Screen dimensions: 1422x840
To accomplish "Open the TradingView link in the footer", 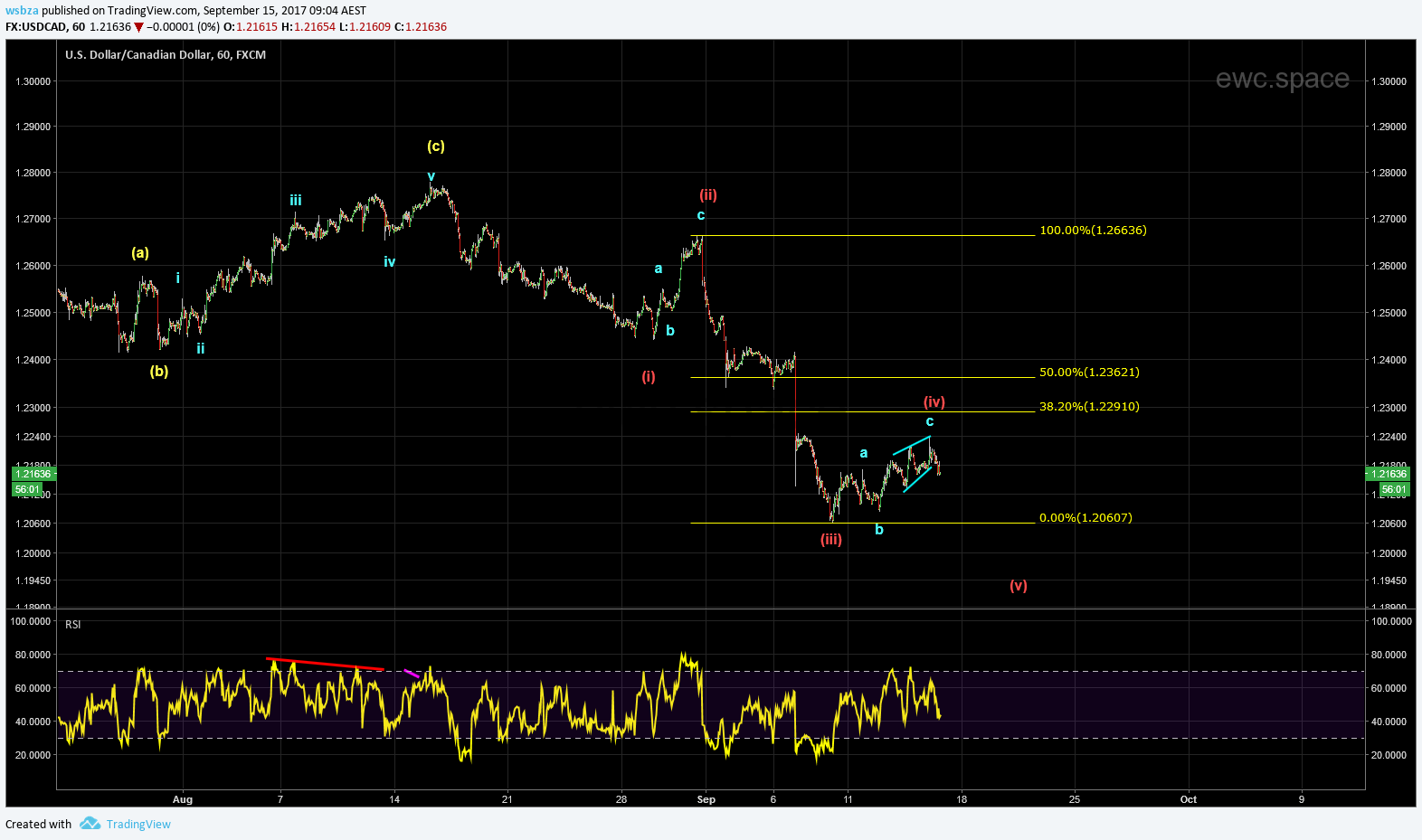I will [x=138, y=824].
